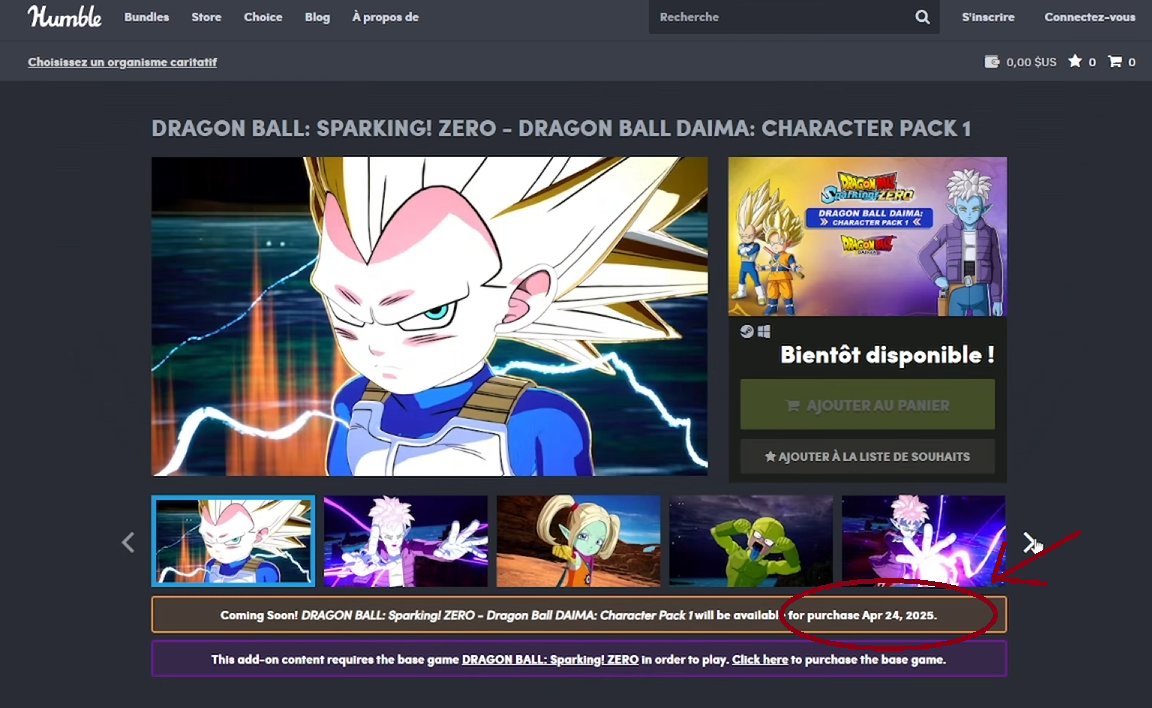This screenshot has width=1152, height=708.
Task: Select the pink-haired character casting purple energy thumbnail
Action: [406, 541]
